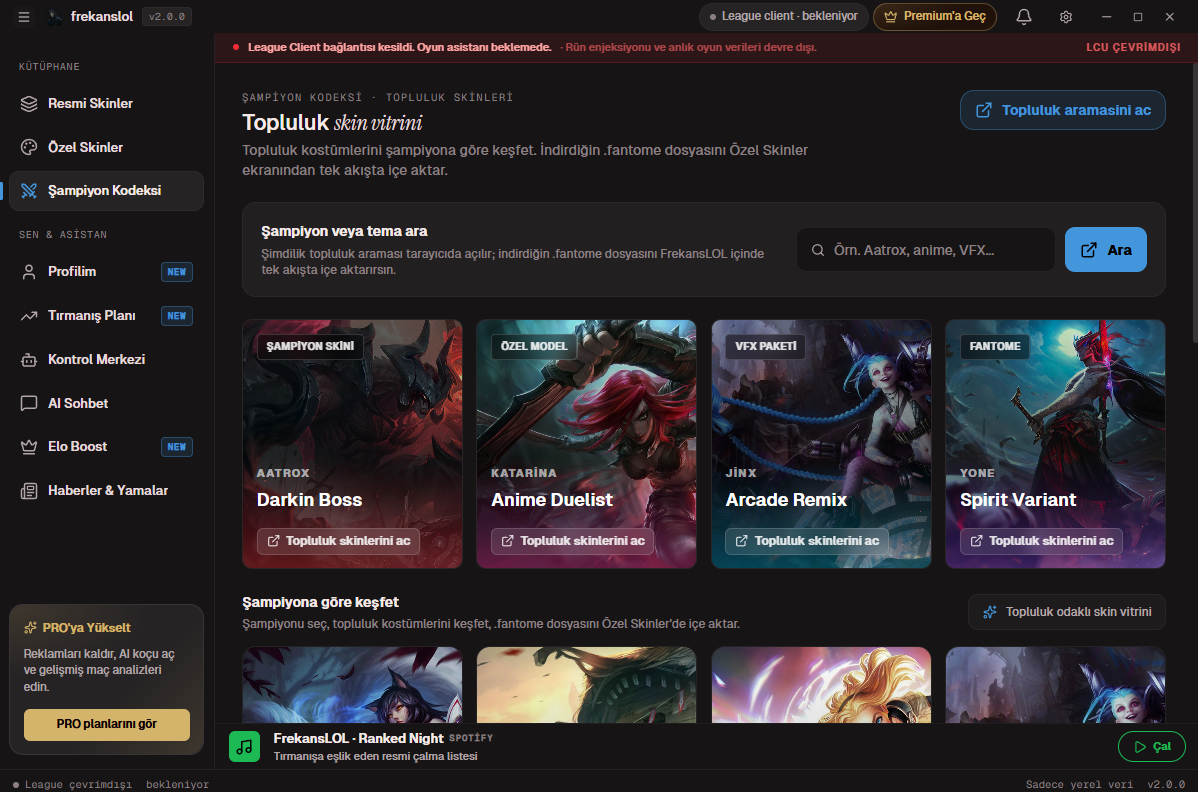This screenshot has height=792, width=1198.
Task: Click League client bekleniyor status pill
Action: coord(784,16)
